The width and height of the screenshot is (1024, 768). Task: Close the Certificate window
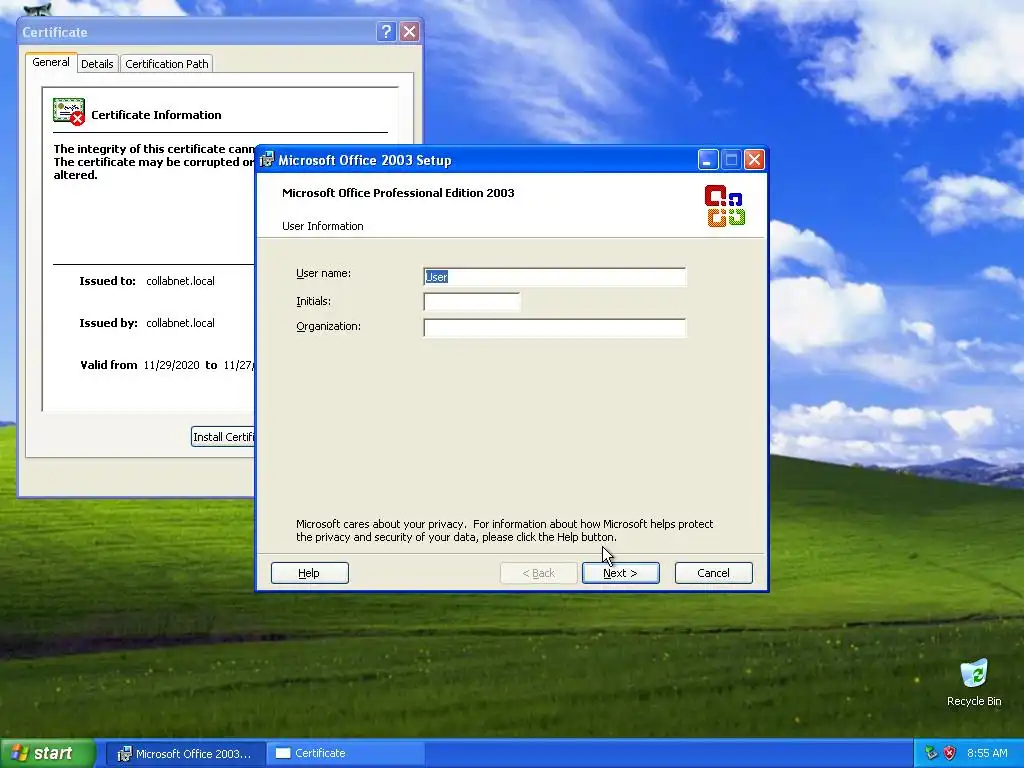409,31
